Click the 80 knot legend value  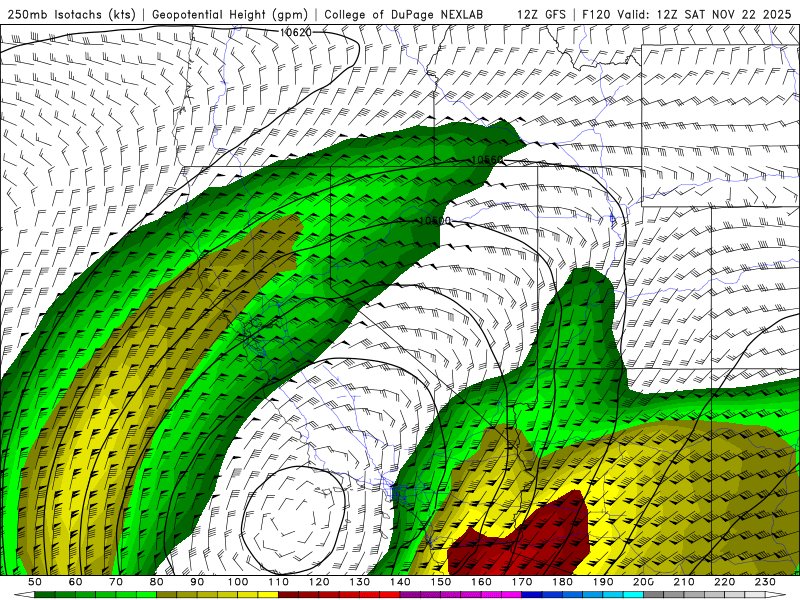tap(157, 582)
